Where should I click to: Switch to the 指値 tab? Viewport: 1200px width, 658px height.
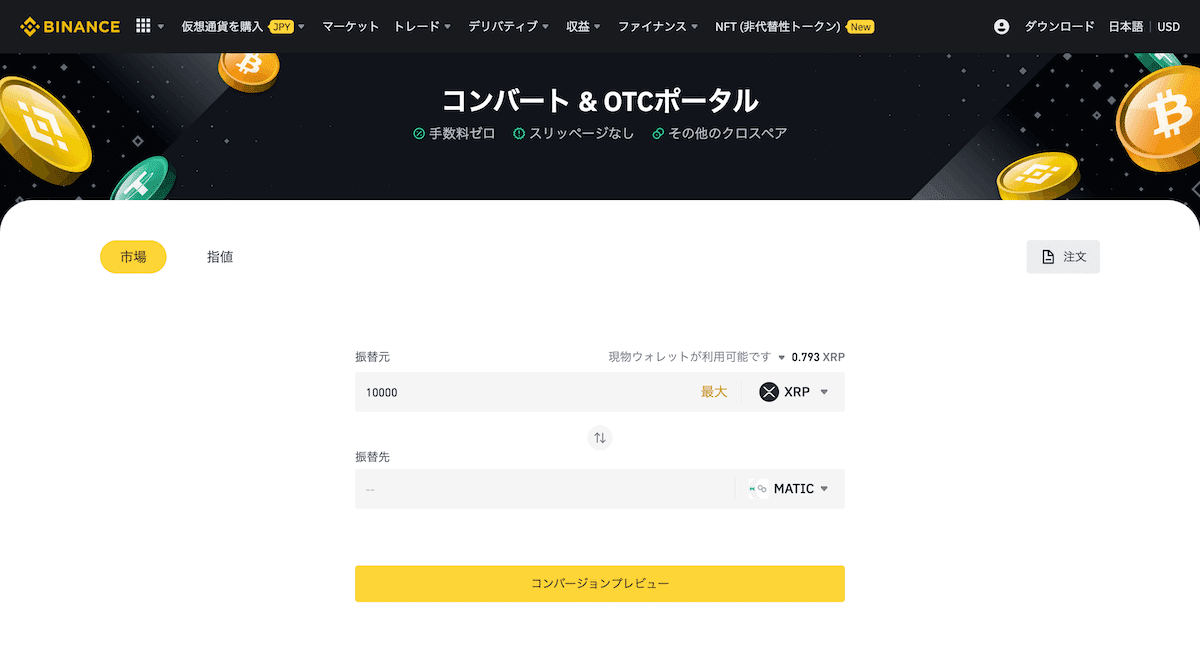point(220,257)
